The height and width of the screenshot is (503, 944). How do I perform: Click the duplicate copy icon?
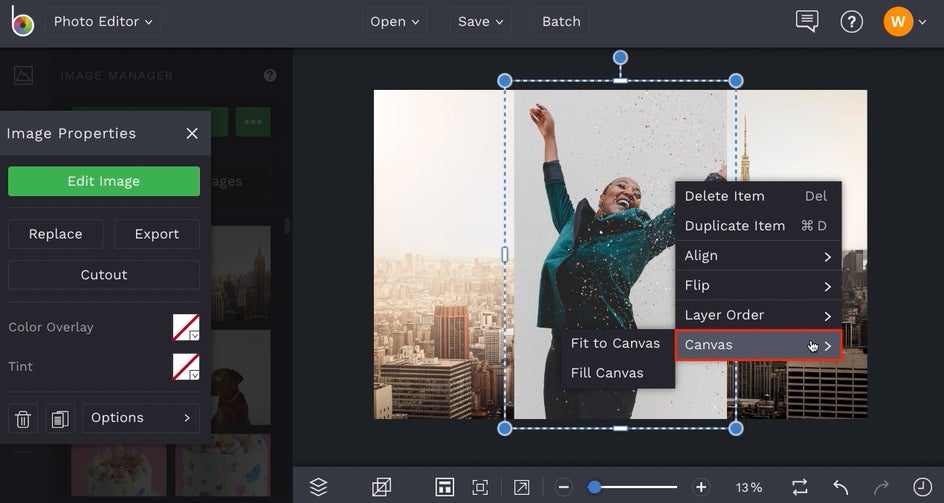(x=60, y=418)
